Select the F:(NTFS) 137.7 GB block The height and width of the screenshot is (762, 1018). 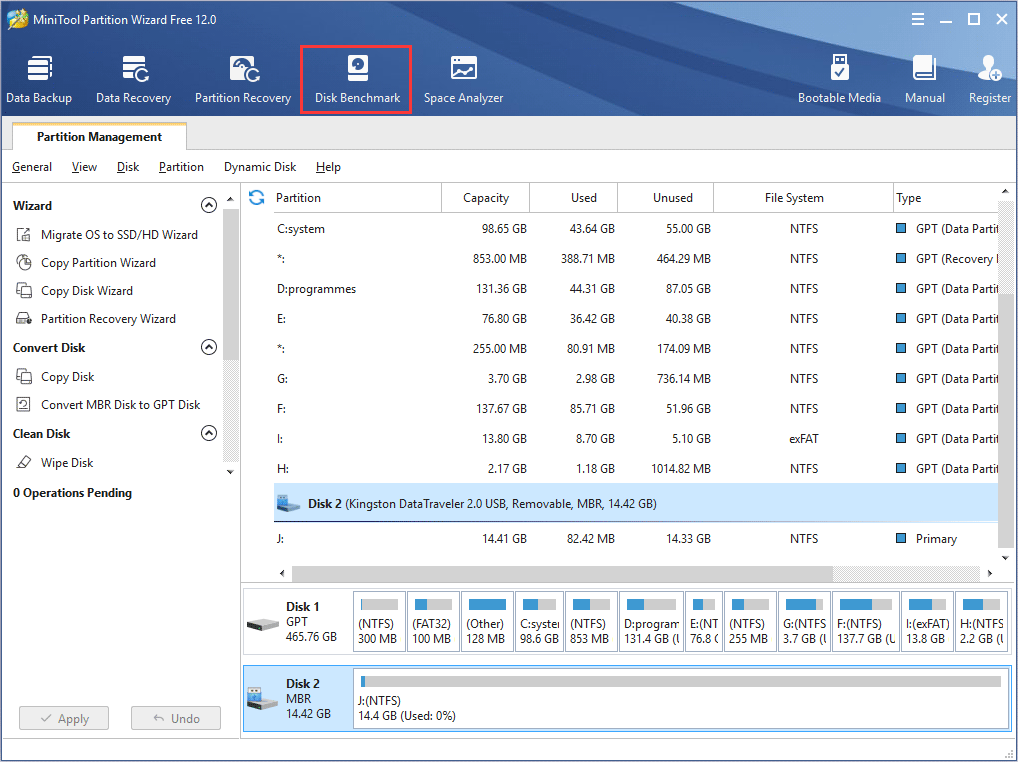(866, 621)
